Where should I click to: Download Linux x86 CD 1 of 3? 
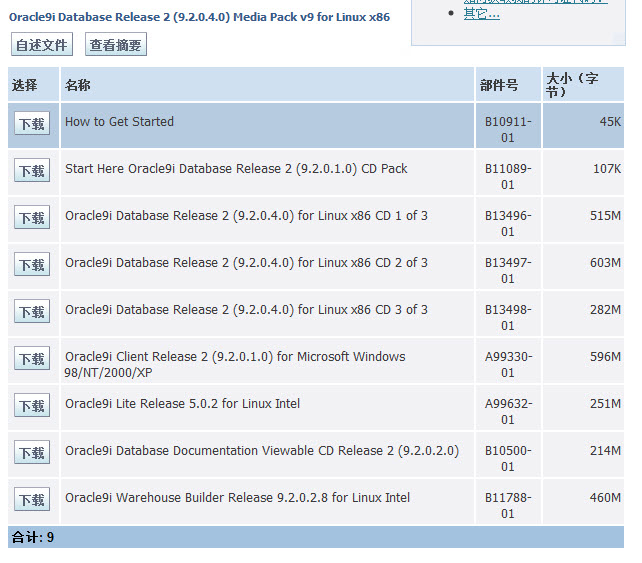coord(32,217)
